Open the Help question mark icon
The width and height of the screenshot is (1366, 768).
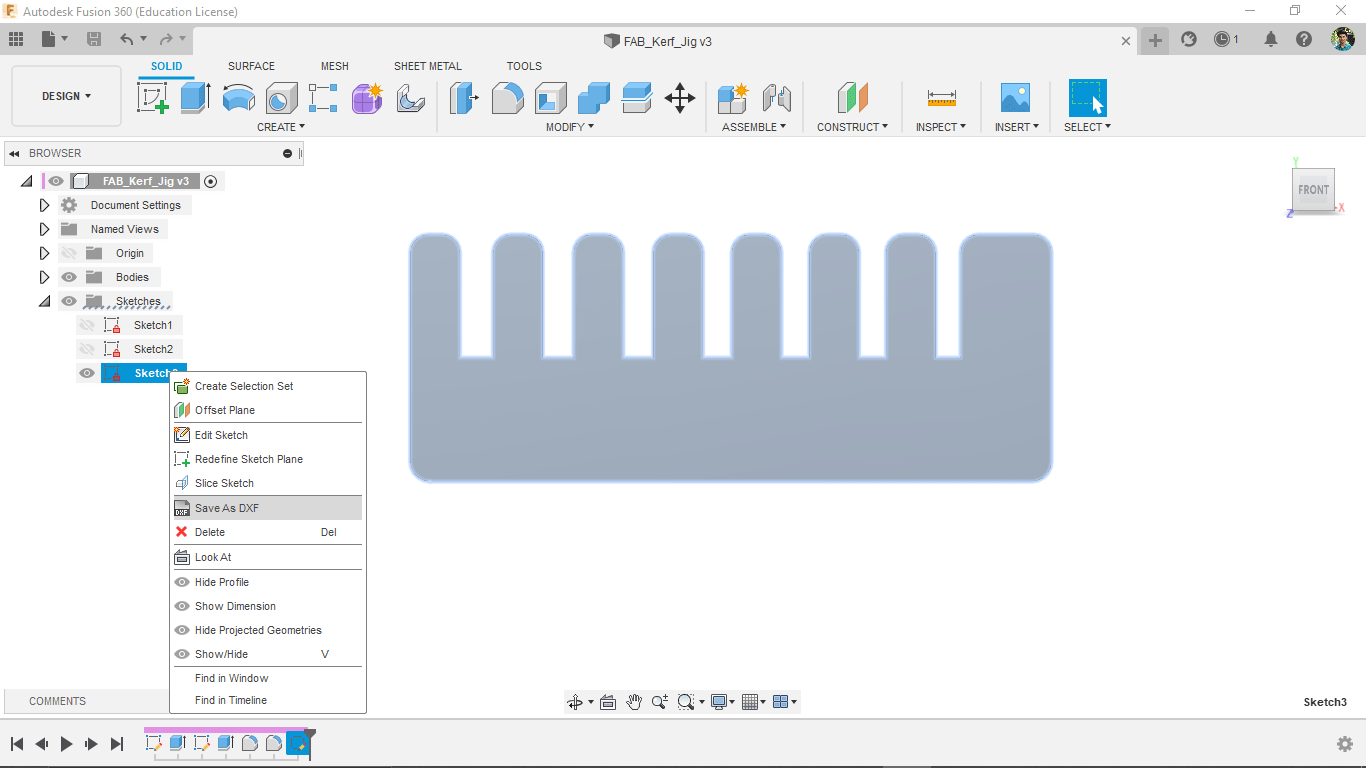click(1304, 39)
